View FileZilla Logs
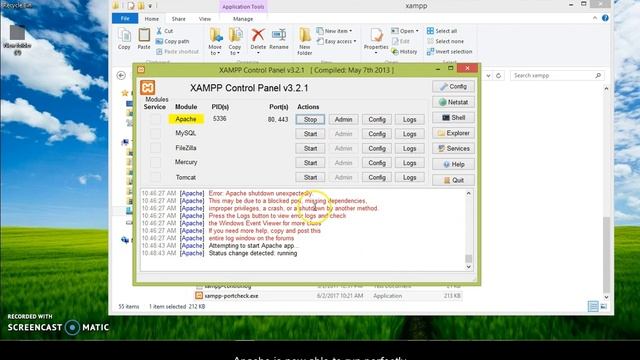Screen dimensions: 640x360 pos(409,149)
